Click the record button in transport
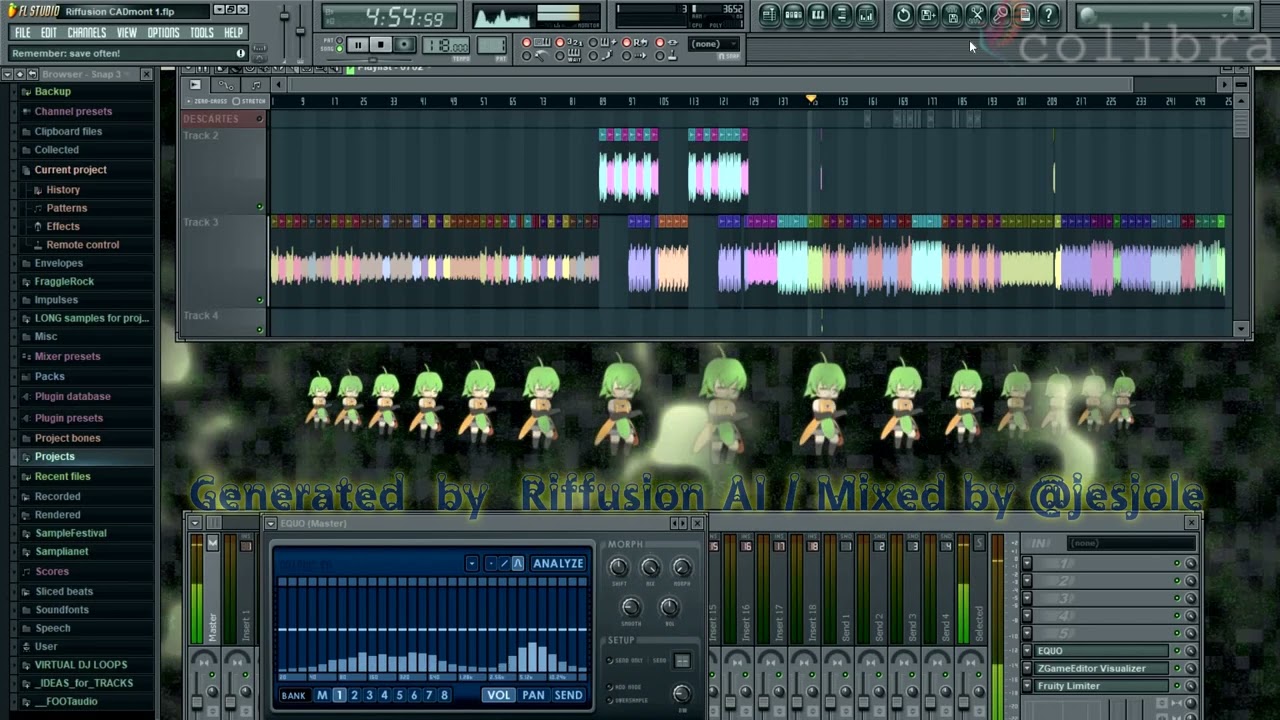Image resolution: width=1280 pixels, height=720 pixels. pos(404,45)
